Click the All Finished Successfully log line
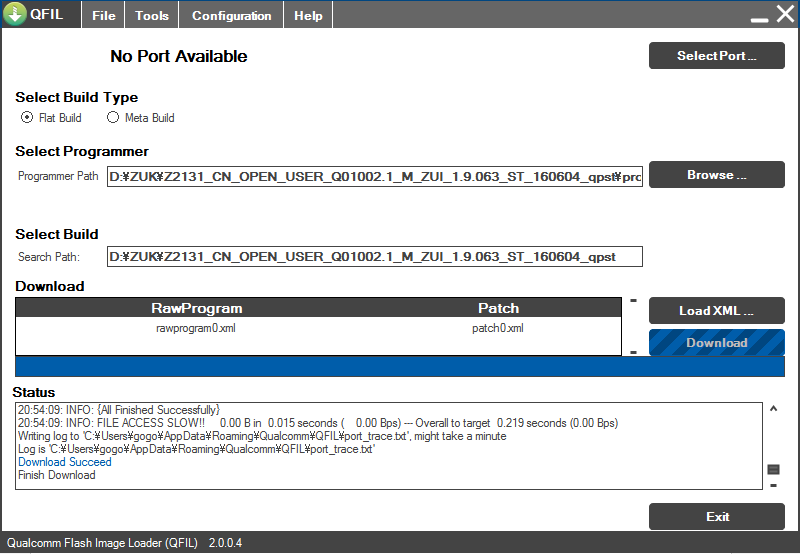This screenshot has width=800, height=554. point(119,410)
